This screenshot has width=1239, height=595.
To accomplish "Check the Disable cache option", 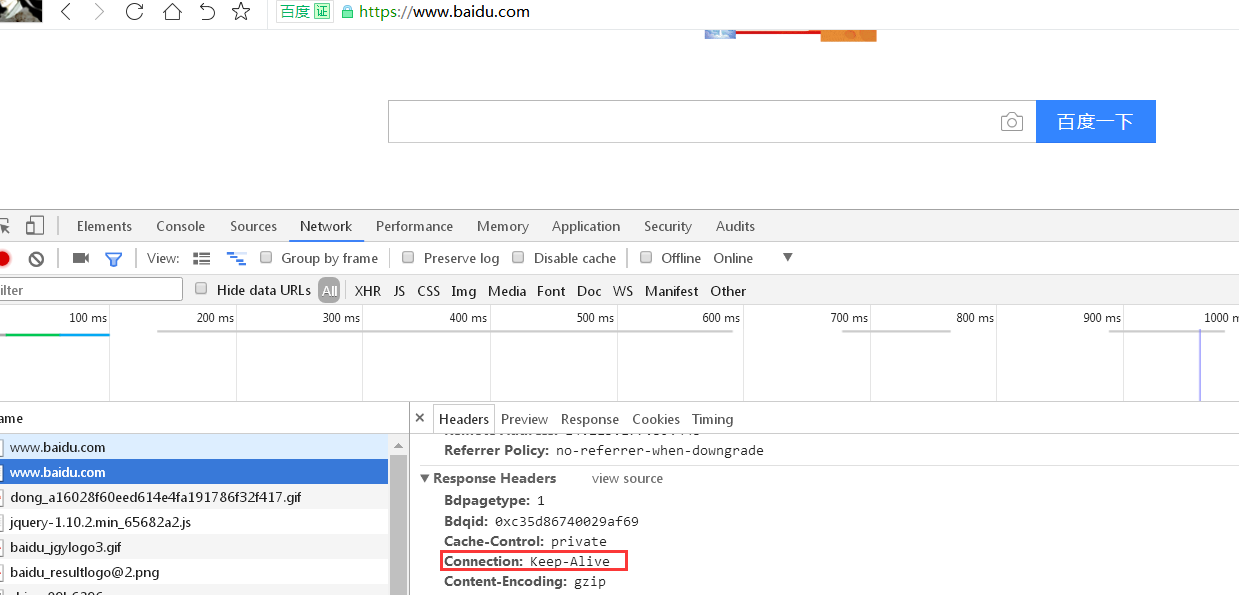I will 518,257.
